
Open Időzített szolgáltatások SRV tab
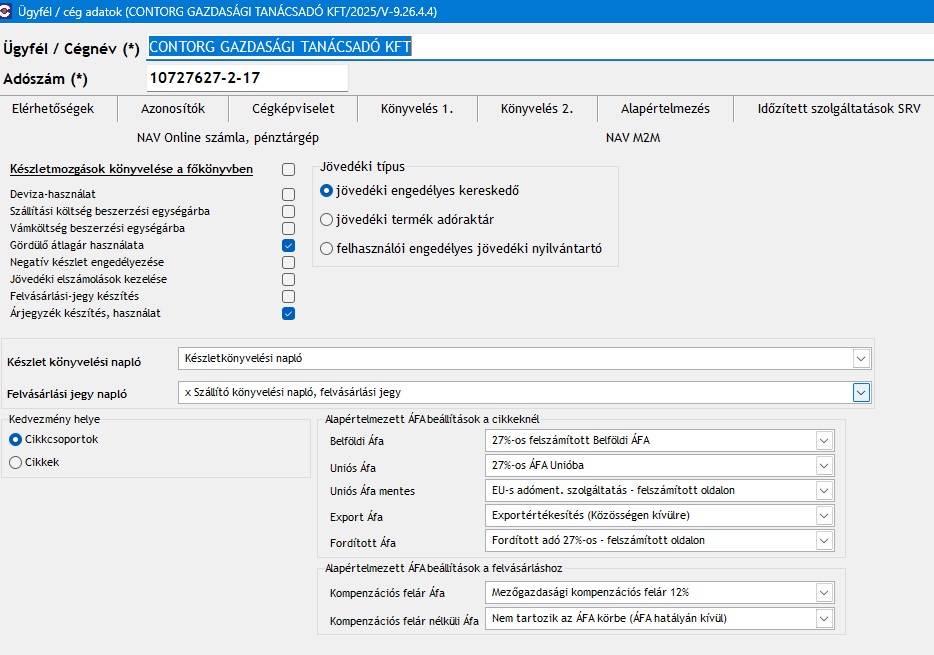tap(839, 108)
